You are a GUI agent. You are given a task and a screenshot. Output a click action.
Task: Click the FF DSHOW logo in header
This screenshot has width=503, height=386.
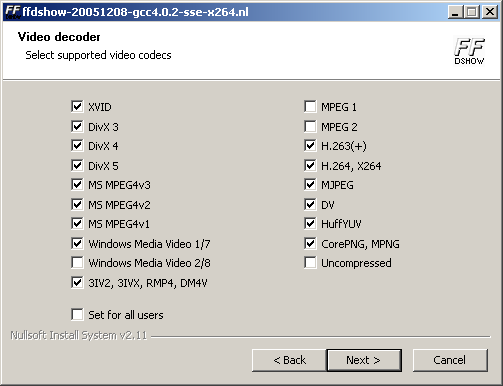click(x=469, y=51)
